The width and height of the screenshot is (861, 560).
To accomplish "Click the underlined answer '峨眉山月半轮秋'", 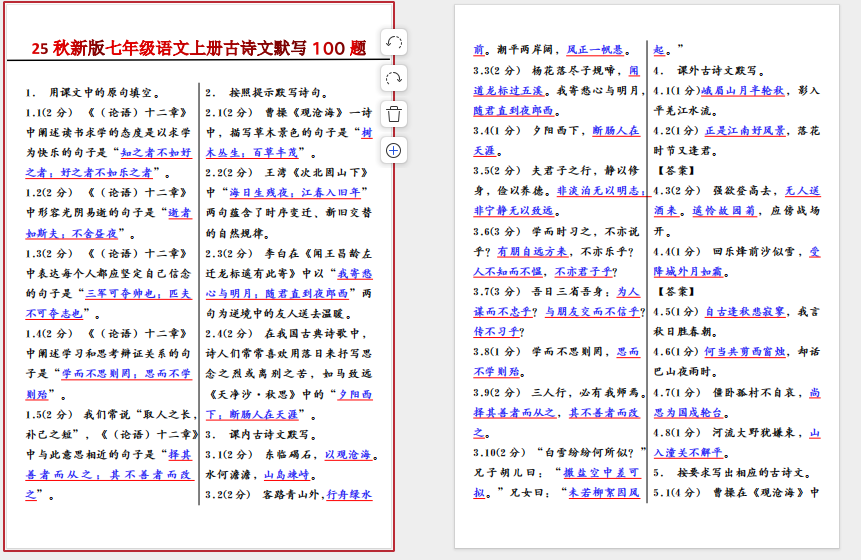I will pos(744,91).
